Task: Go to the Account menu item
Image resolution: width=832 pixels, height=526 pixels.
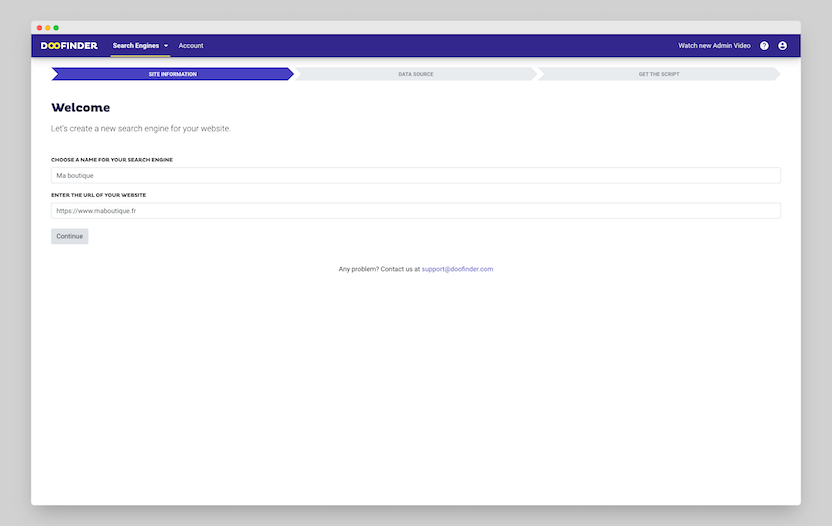Action: (191, 46)
